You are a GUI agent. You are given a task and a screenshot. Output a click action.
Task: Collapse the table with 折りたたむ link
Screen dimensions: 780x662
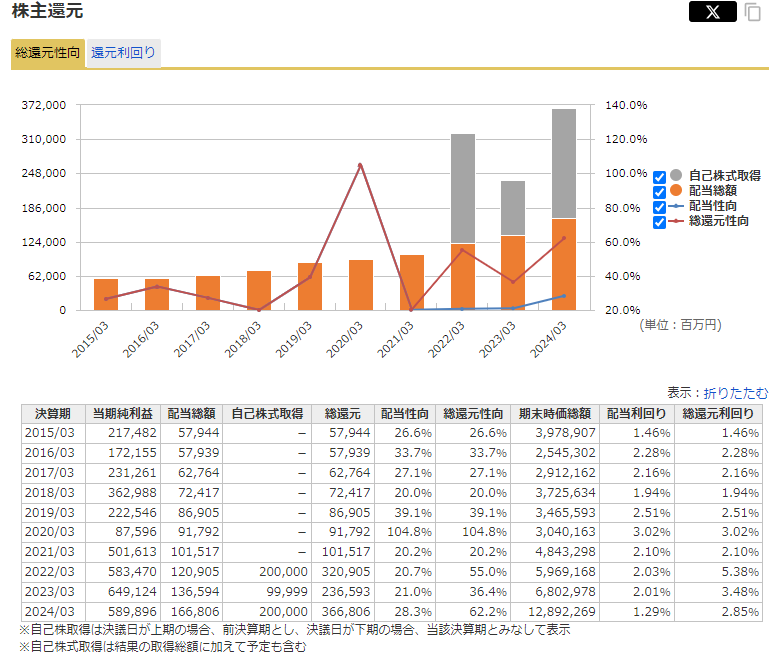tap(736, 393)
